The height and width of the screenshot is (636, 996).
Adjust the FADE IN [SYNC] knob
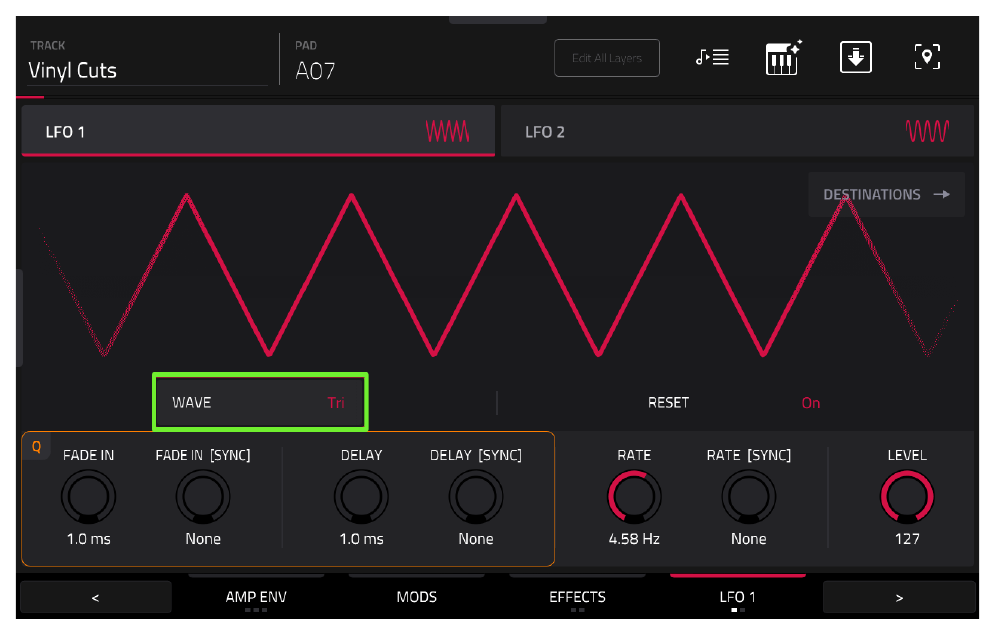(203, 497)
